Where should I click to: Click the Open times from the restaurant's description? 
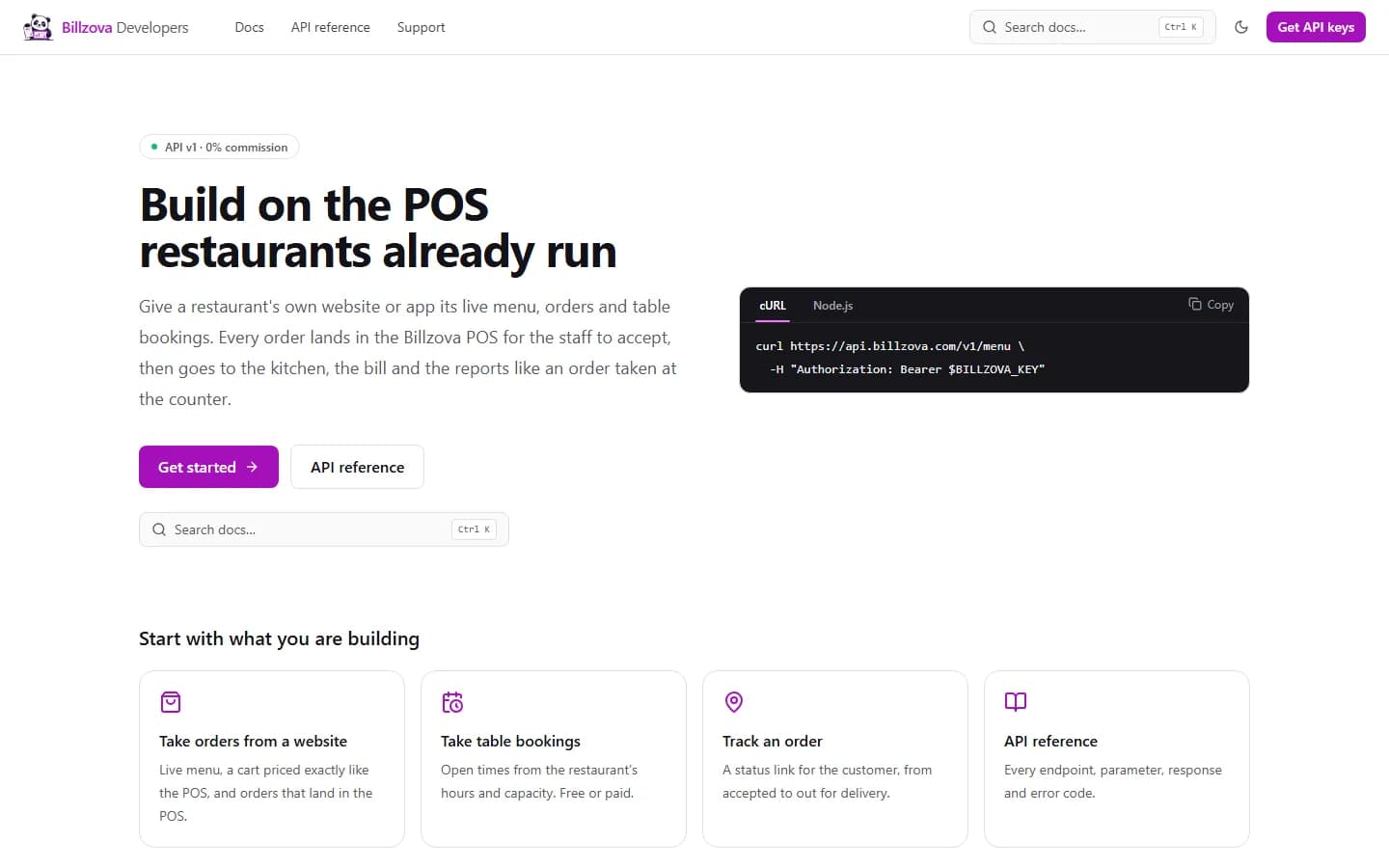click(539, 781)
